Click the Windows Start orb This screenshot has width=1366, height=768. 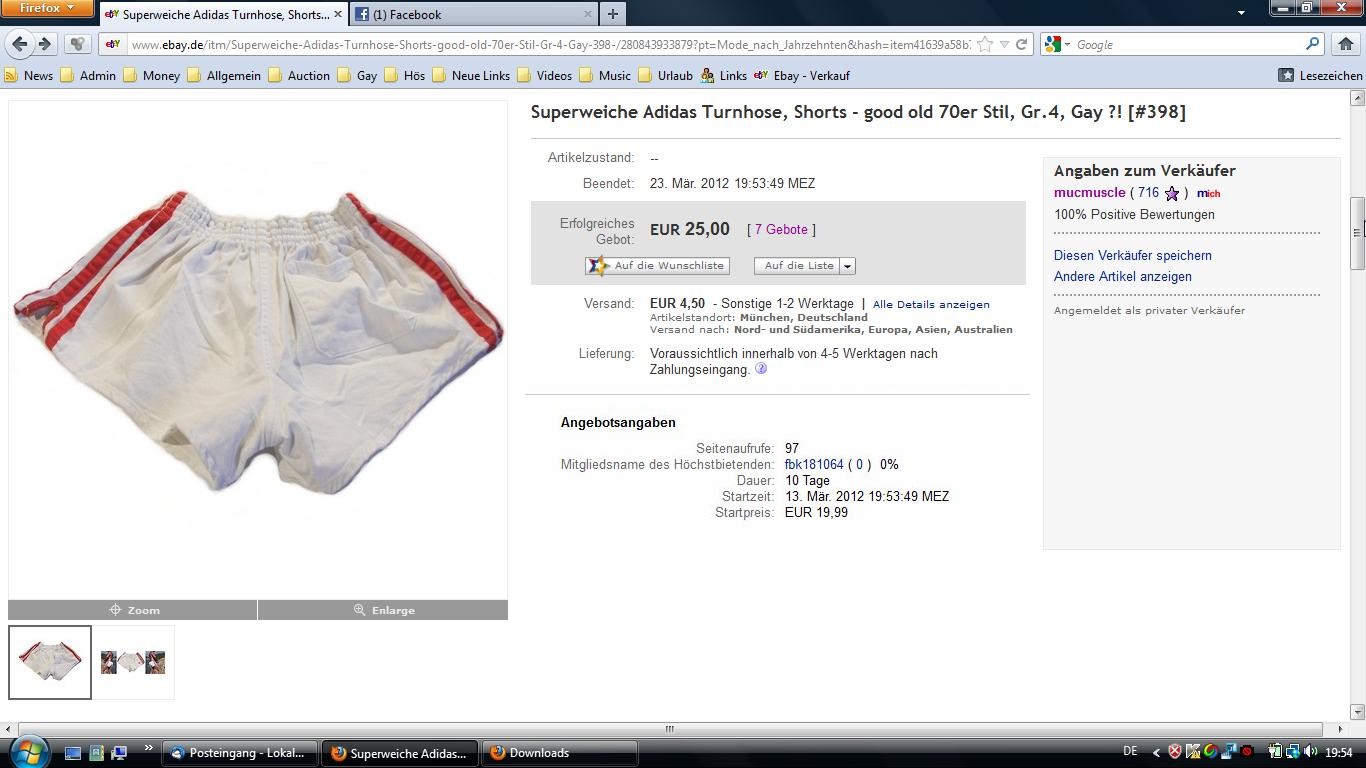[x=27, y=752]
